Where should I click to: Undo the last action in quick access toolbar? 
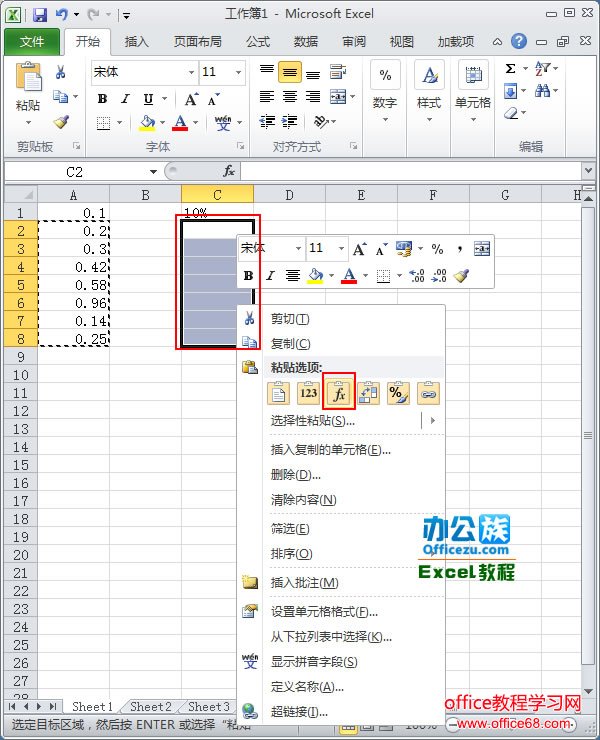click(62, 14)
